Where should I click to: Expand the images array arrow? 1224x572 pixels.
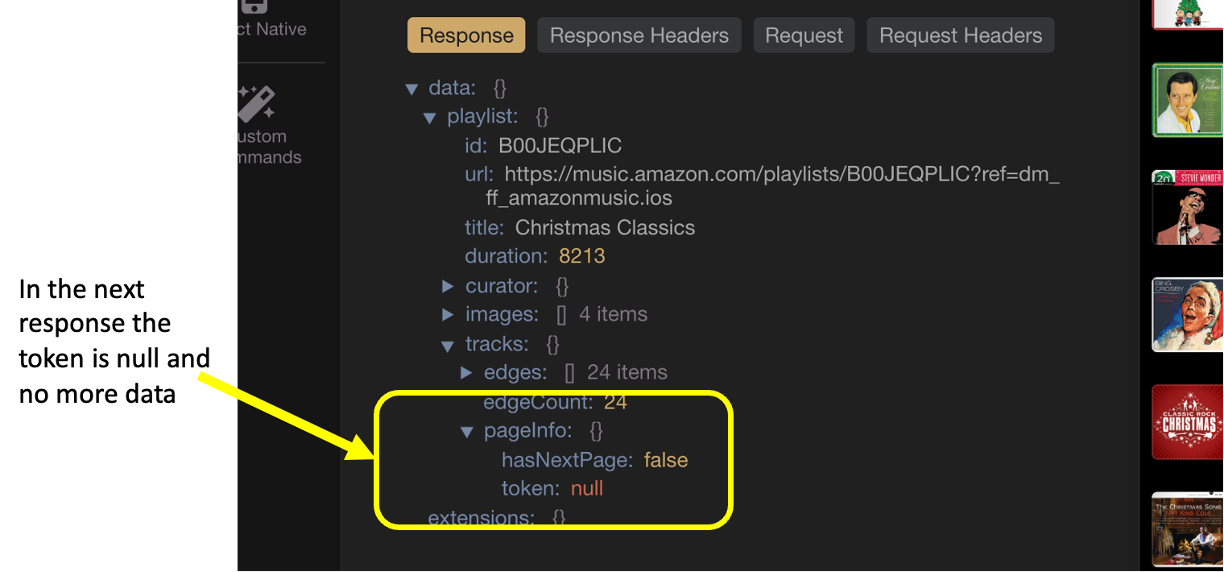coord(448,315)
